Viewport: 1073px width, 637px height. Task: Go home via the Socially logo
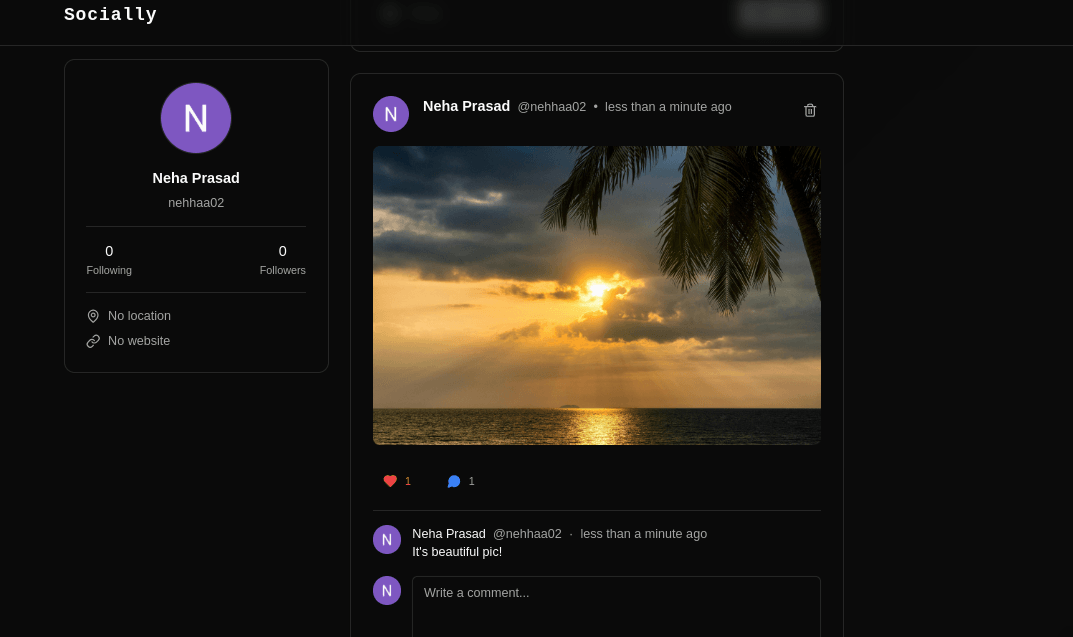111,15
